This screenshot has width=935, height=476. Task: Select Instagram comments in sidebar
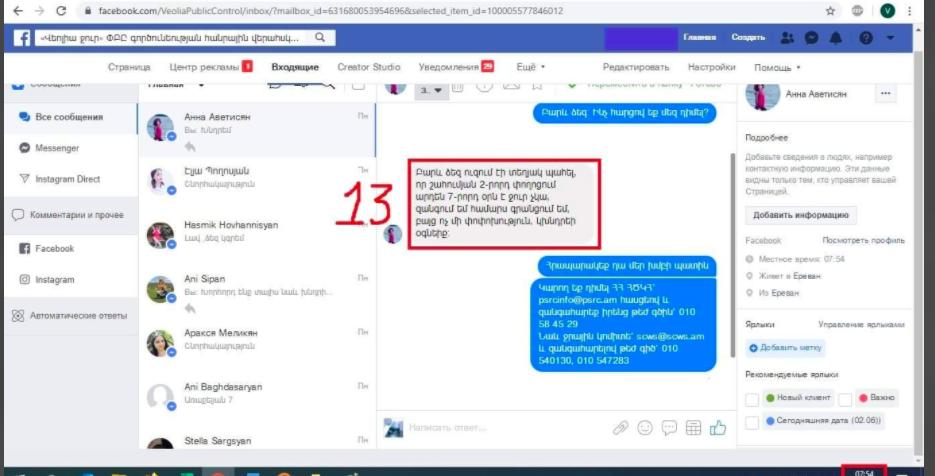point(70,279)
